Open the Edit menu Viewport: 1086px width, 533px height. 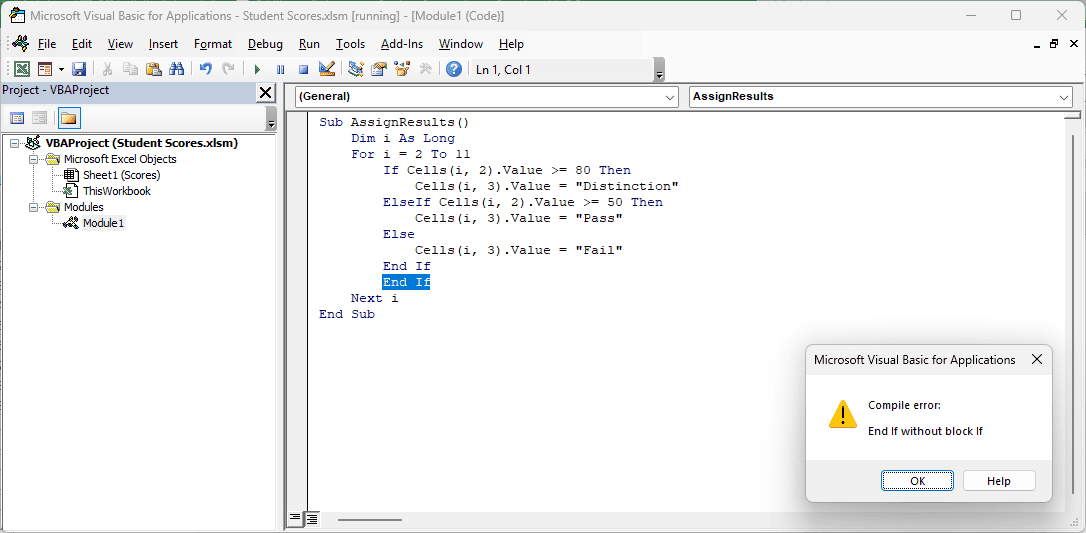click(x=82, y=44)
